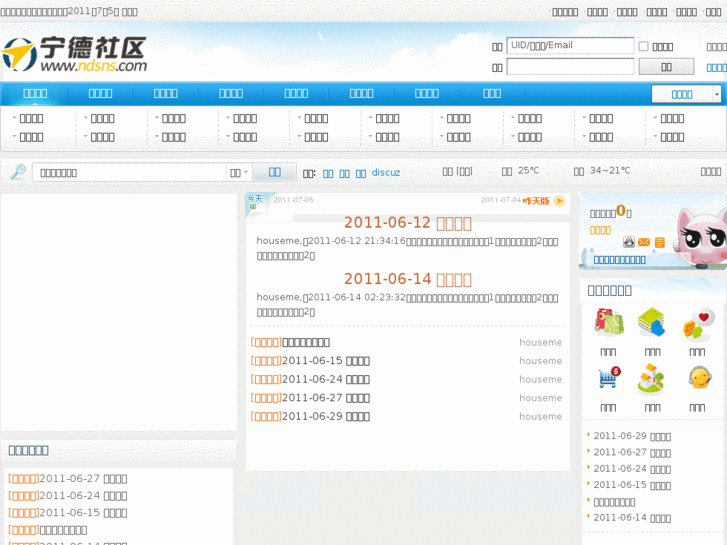The height and width of the screenshot is (545, 727).
Task: Click the pink cat mascot image
Action: 699,239
